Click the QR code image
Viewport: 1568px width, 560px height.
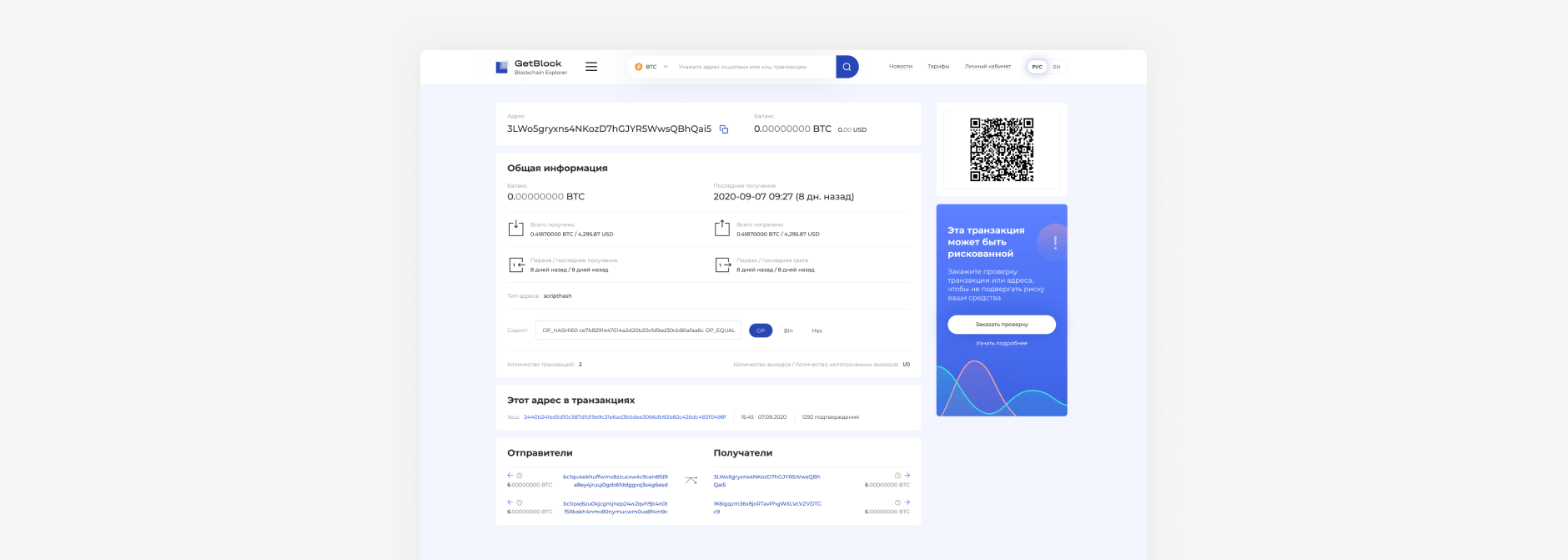pyautogui.click(x=1002, y=149)
